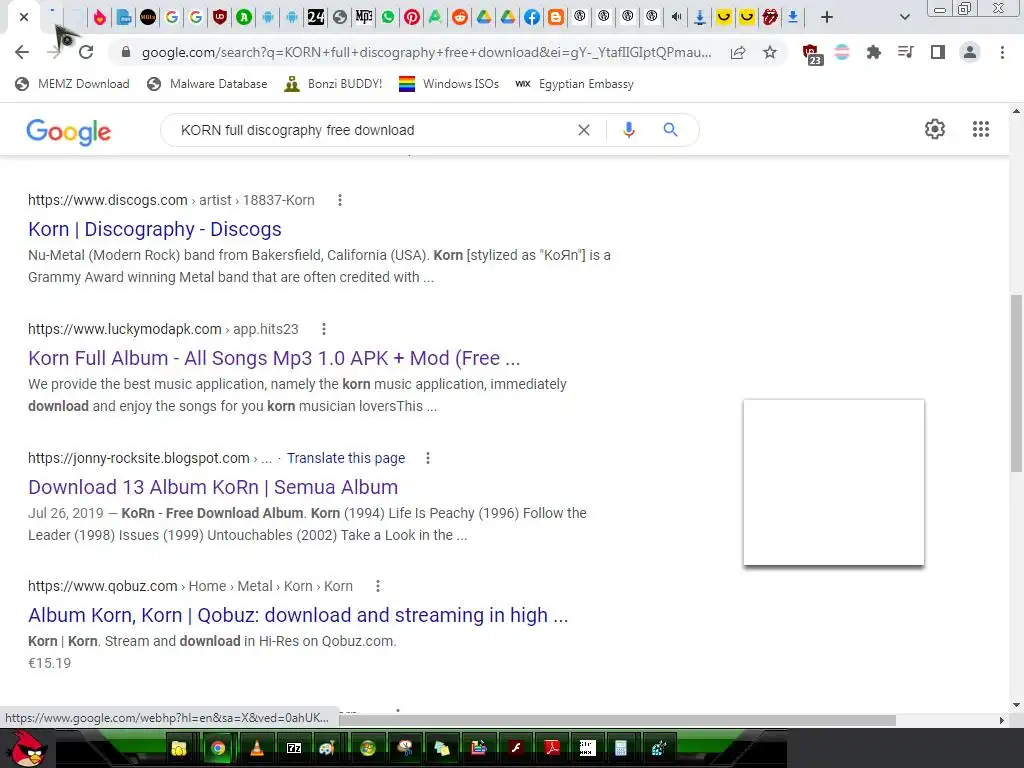
Task: Open the Malware Database bookmark
Action: 208,84
